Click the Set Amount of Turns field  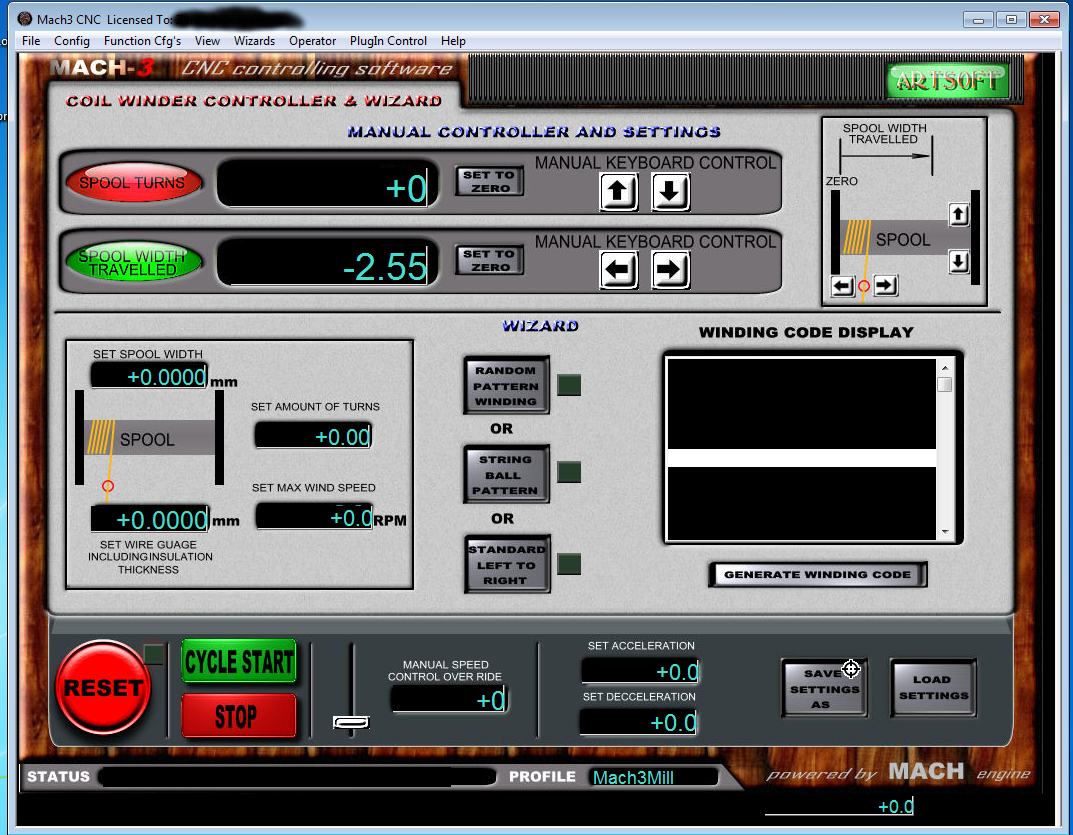(313, 435)
